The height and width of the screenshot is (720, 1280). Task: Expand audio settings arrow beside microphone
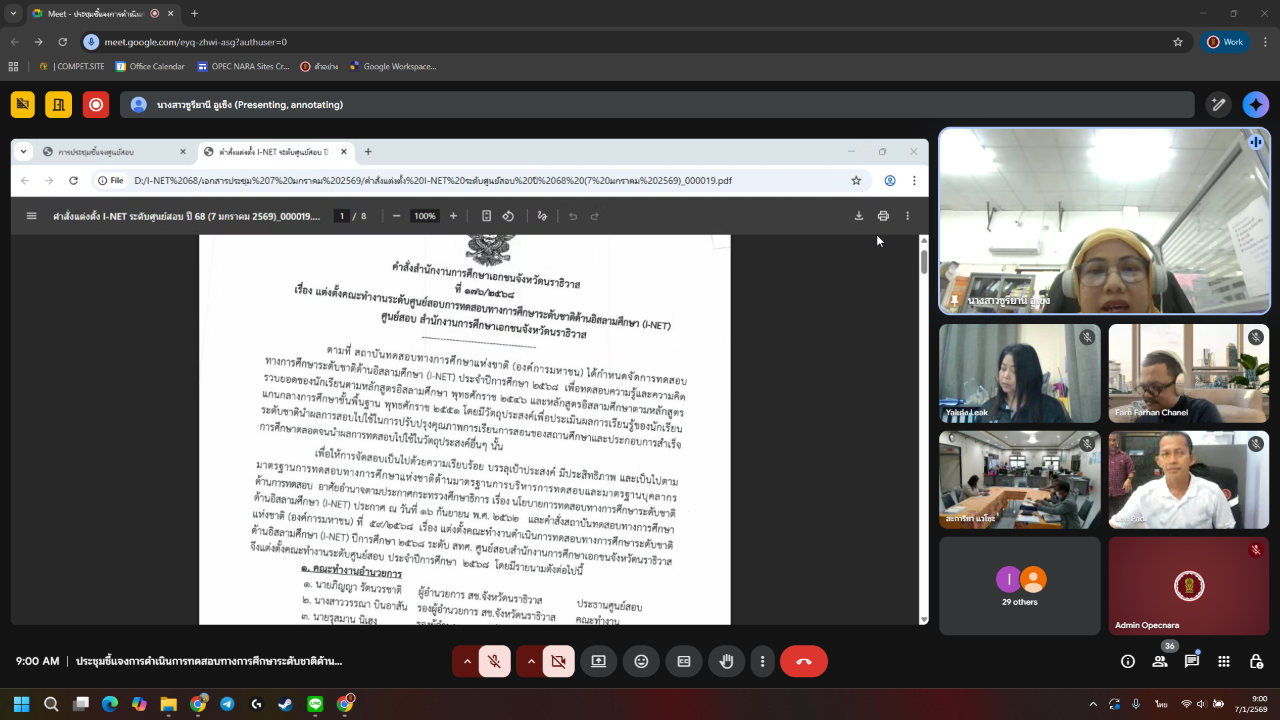click(466, 661)
